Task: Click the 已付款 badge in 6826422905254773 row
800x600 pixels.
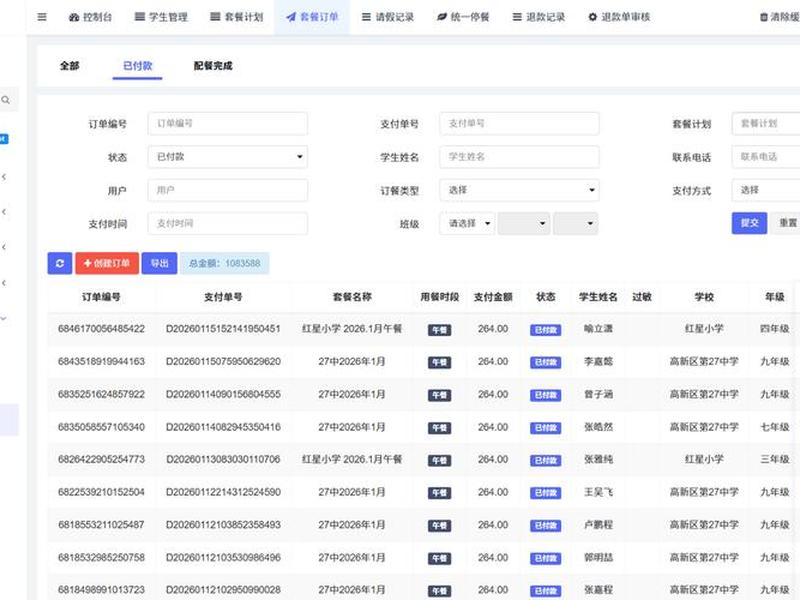Action: point(545,461)
